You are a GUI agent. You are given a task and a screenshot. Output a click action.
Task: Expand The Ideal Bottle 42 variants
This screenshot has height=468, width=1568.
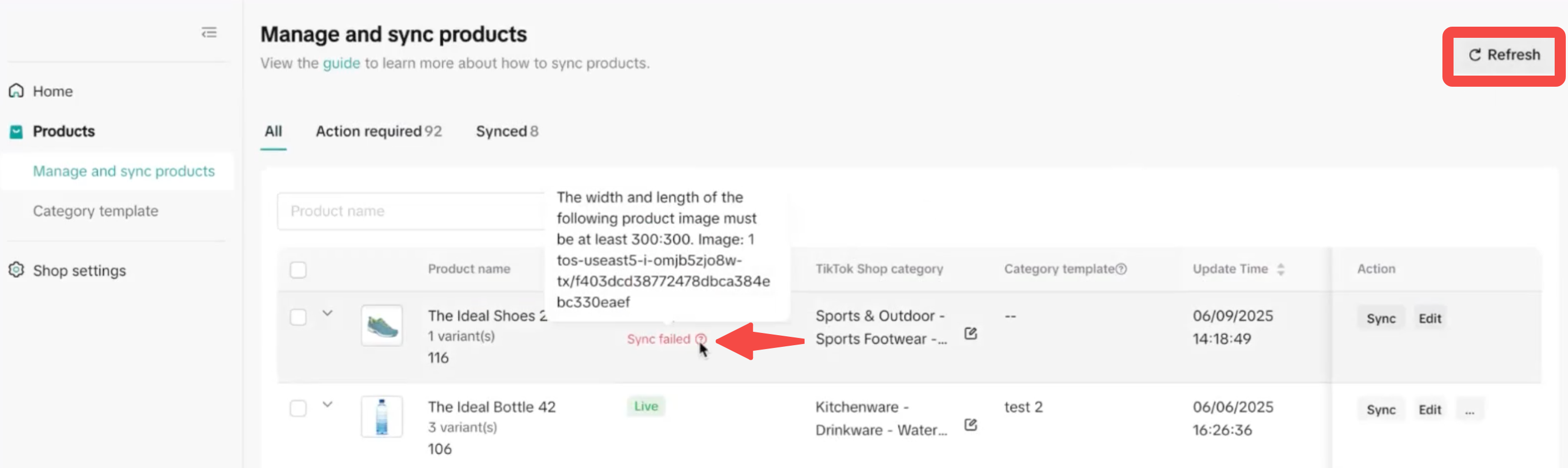pyautogui.click(x=327, y=405)
